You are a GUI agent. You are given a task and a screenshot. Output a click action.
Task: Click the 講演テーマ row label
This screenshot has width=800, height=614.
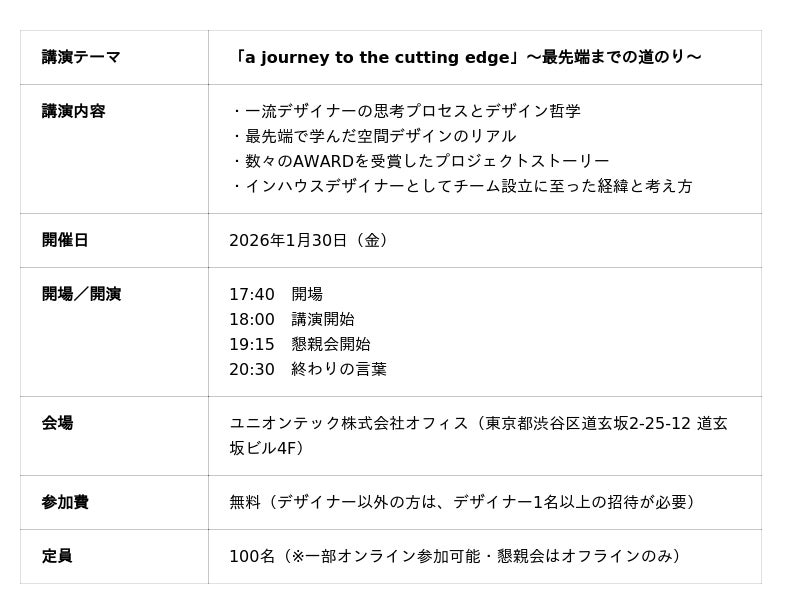coord(81,57)
